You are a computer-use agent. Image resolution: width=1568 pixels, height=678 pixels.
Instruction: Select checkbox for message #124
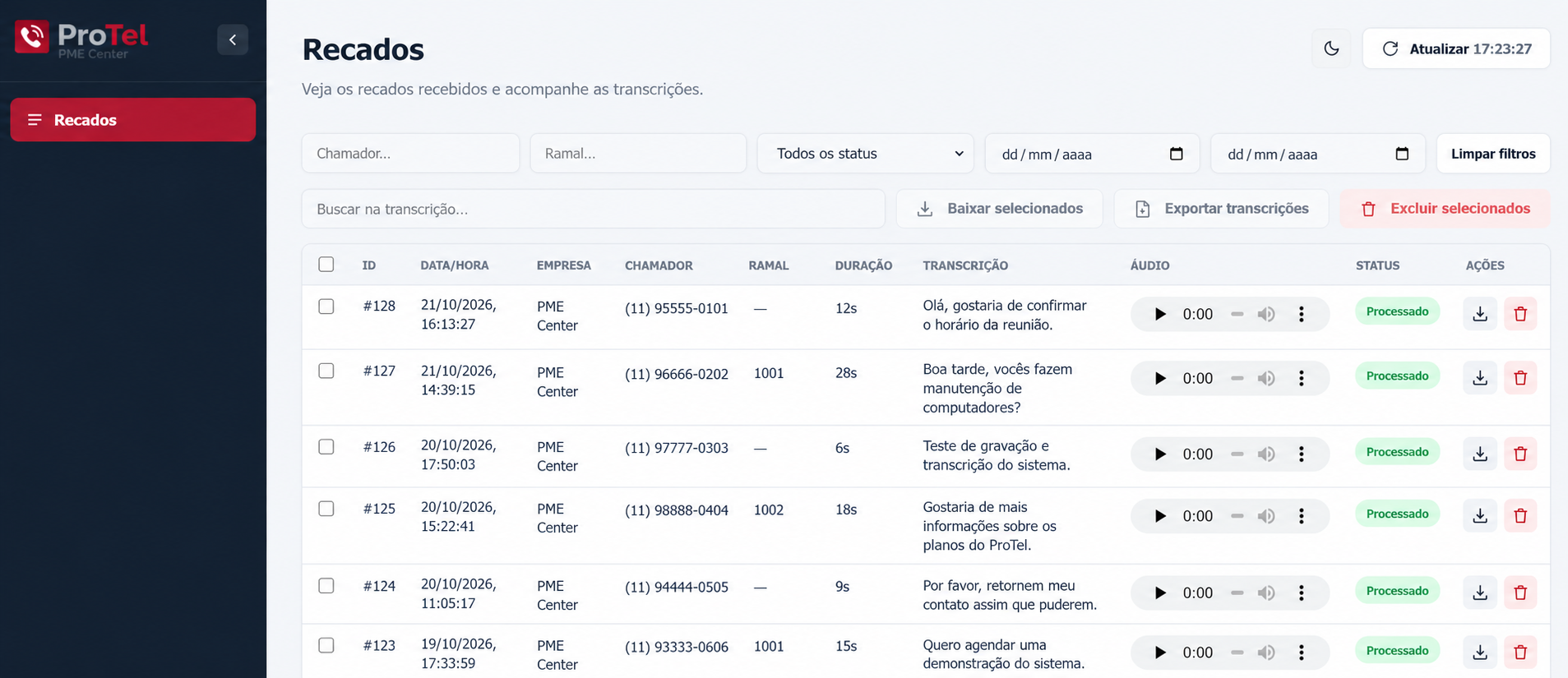point(326,586)
